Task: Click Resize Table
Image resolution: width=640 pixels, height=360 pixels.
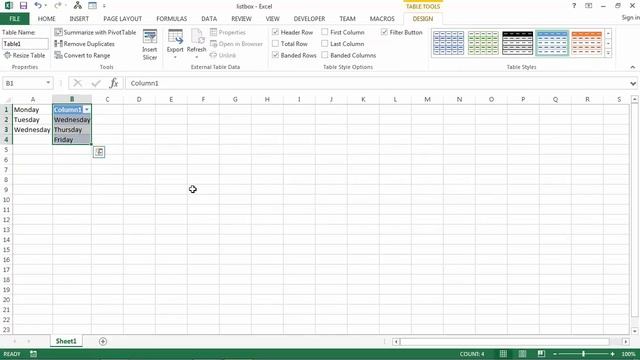Action: pos(24,55)
